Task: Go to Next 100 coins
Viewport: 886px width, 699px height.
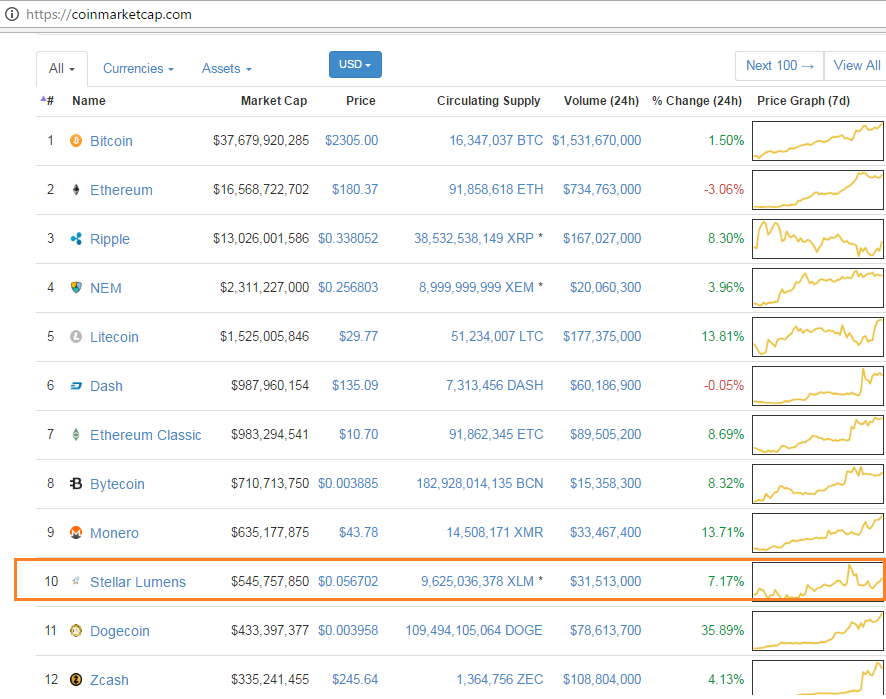Action: (x=779, y=66)
